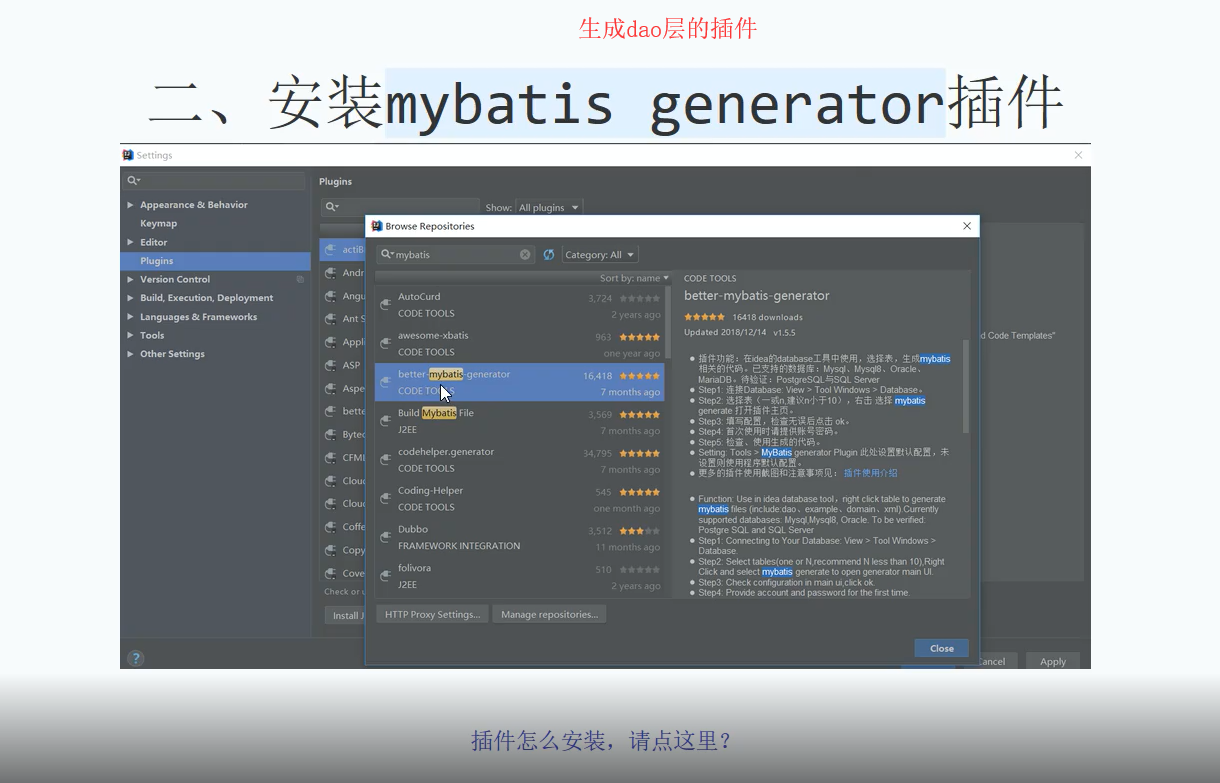Screen dimensions: 1220x783
Task: Select Plugins in settings tree
Action: [215, 261]
